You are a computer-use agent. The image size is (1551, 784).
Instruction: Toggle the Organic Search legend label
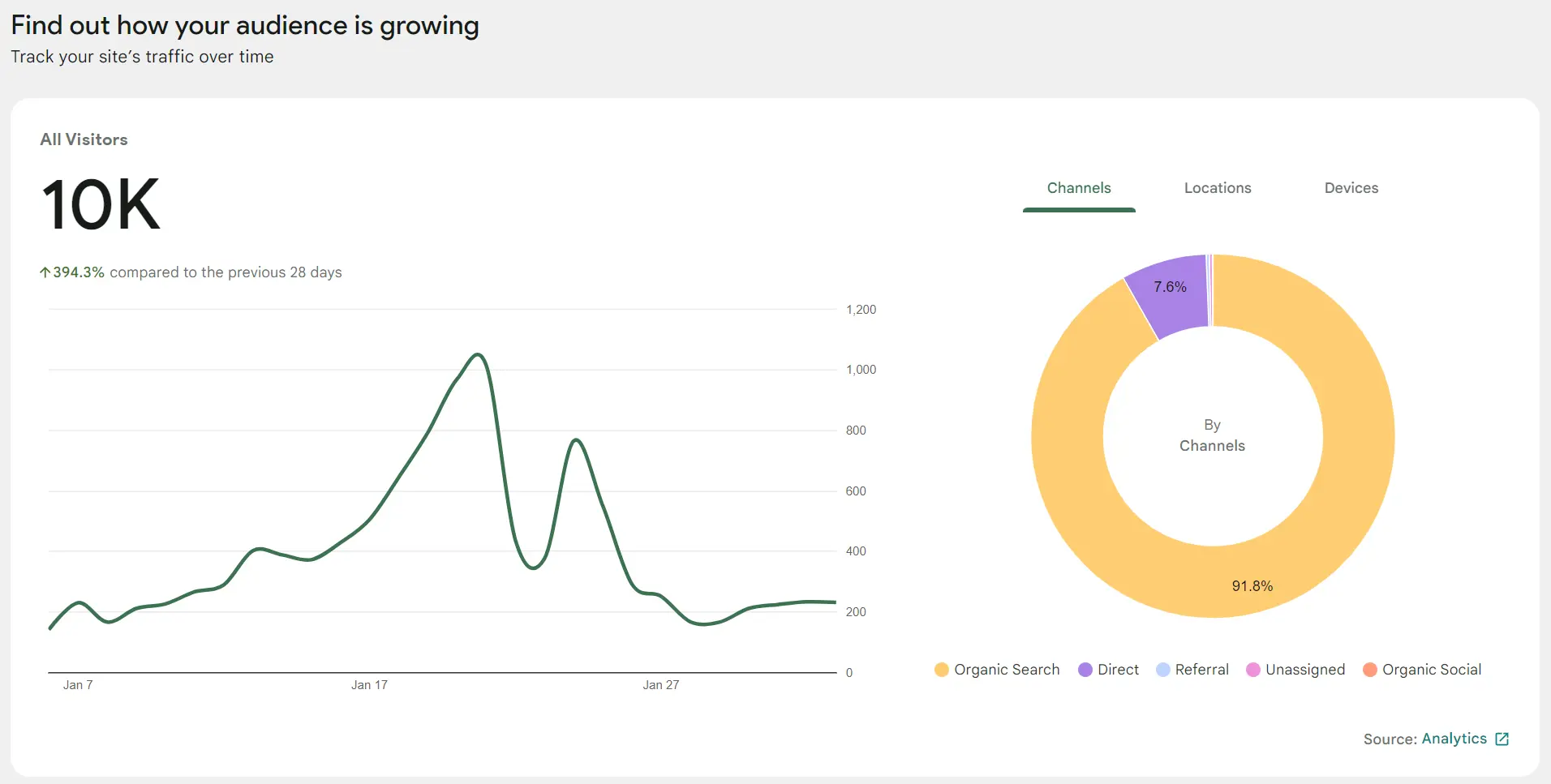coord(1007,670)
